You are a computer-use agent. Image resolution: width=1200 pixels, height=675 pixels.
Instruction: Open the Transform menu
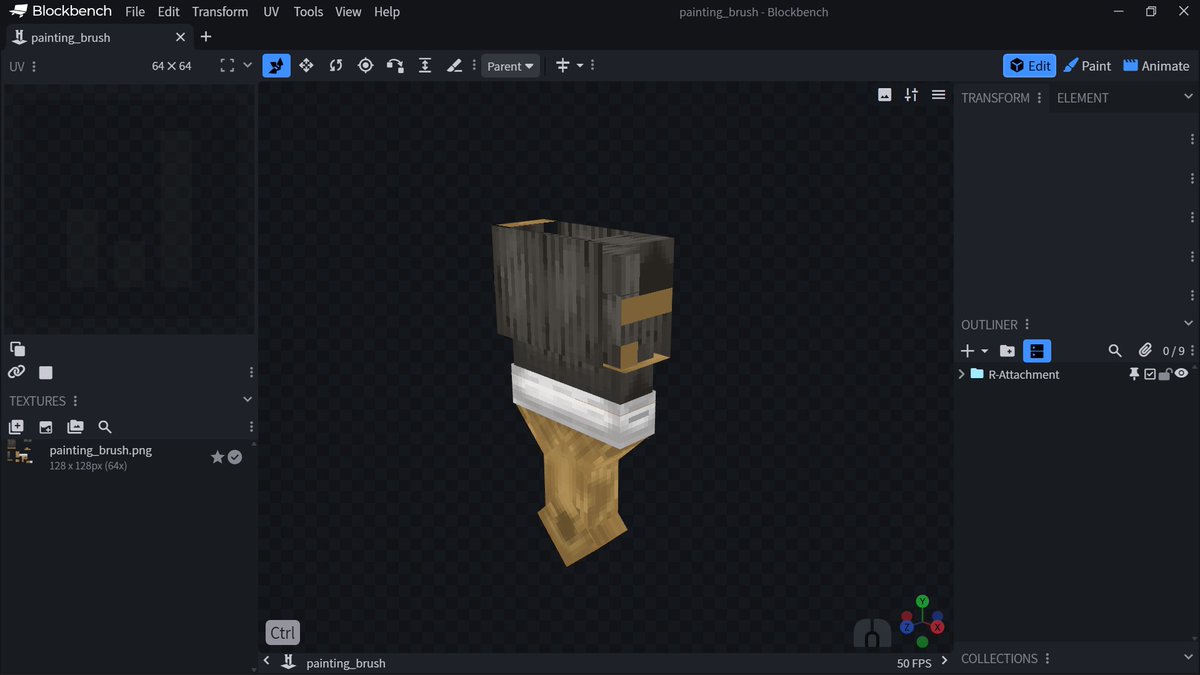click(220, 12)
